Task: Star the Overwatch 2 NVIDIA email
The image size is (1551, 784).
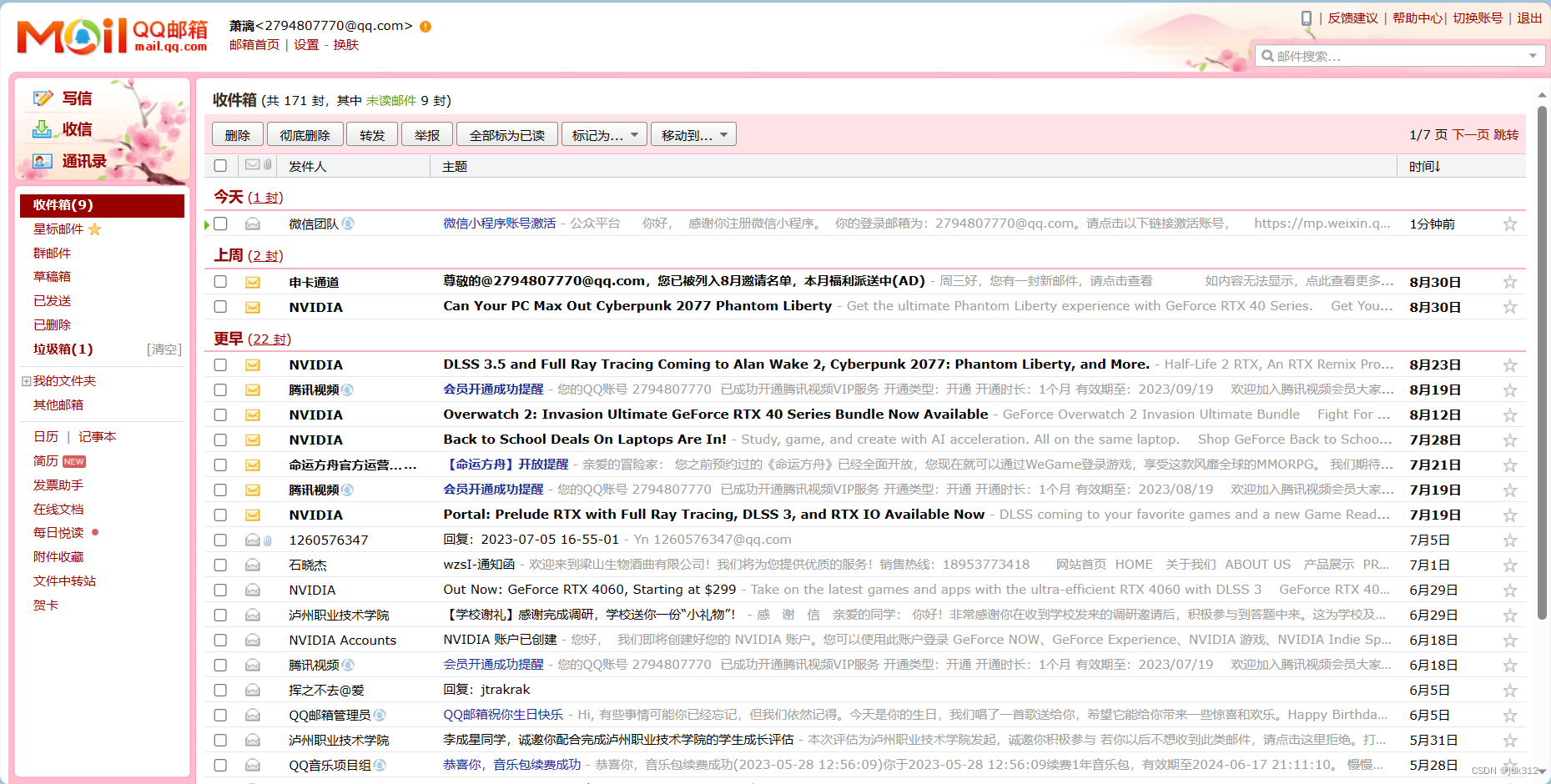Action: coord(1509,415)
